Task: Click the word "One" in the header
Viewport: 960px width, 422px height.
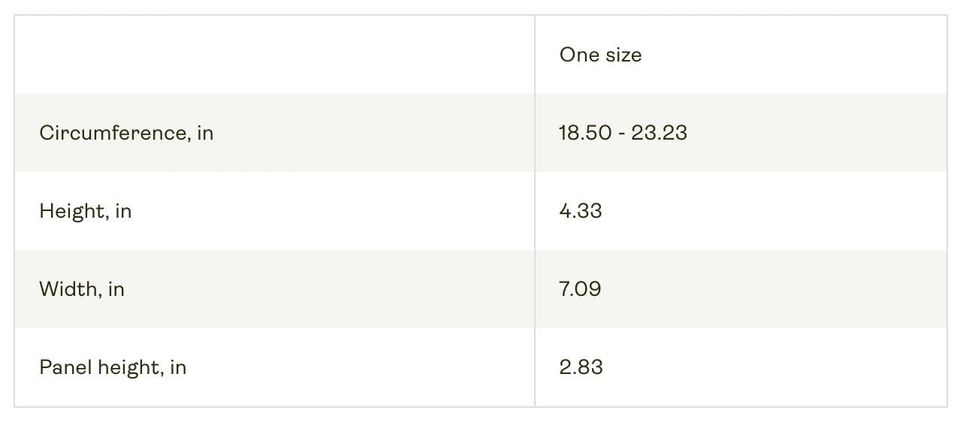Action: (578, 55)
